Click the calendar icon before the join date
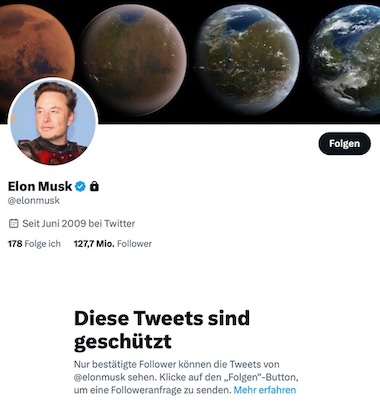 pos(13,223)
